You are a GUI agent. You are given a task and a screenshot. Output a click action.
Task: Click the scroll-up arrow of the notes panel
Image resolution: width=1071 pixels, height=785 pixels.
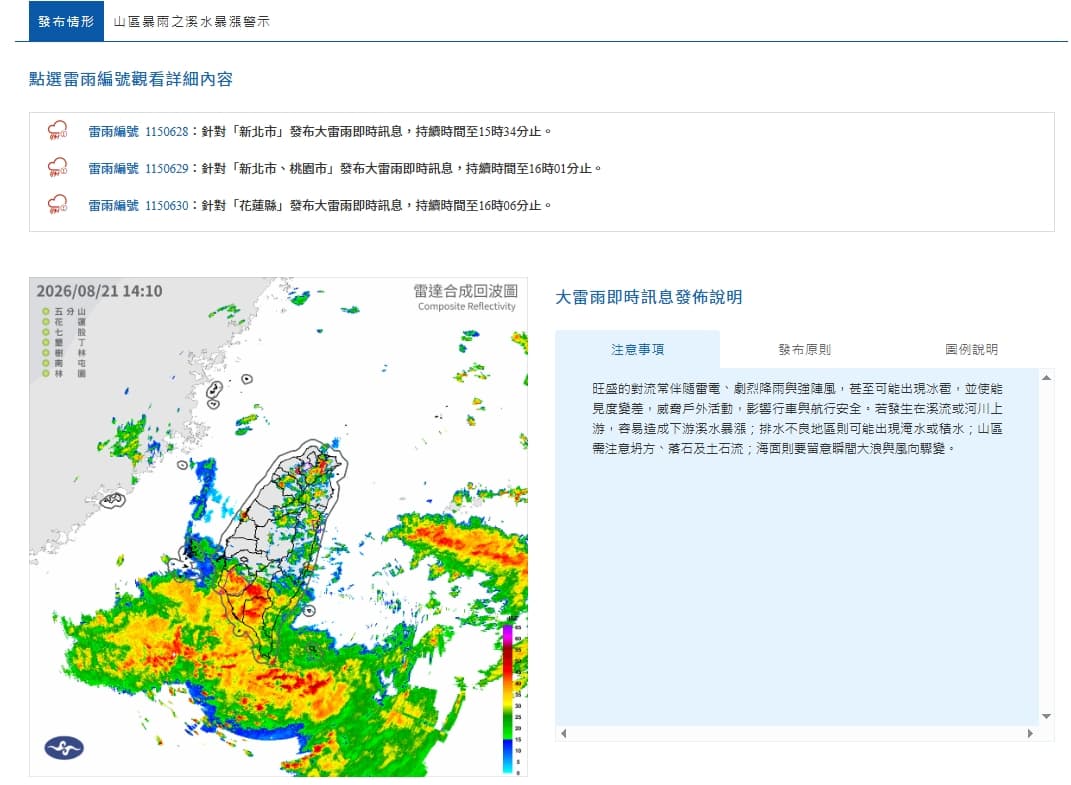pyautogui.click(x=1046, y=378)
